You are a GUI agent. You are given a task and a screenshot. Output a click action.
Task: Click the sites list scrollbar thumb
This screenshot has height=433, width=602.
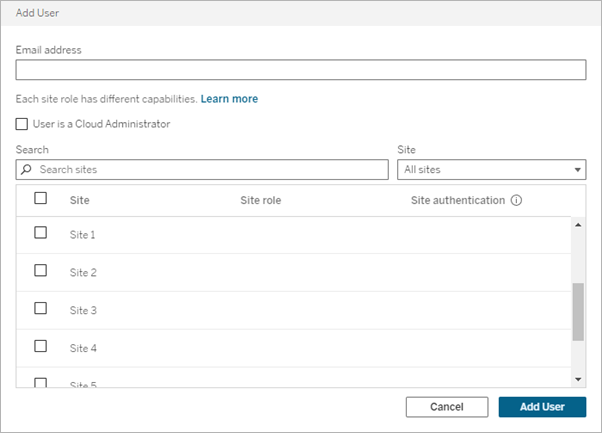578,312
